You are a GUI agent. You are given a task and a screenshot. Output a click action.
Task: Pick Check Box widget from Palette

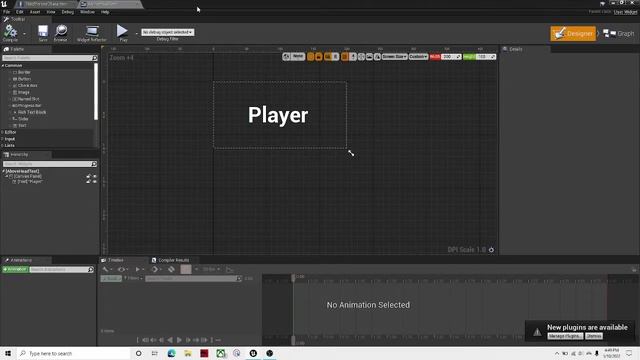point(27,86)
